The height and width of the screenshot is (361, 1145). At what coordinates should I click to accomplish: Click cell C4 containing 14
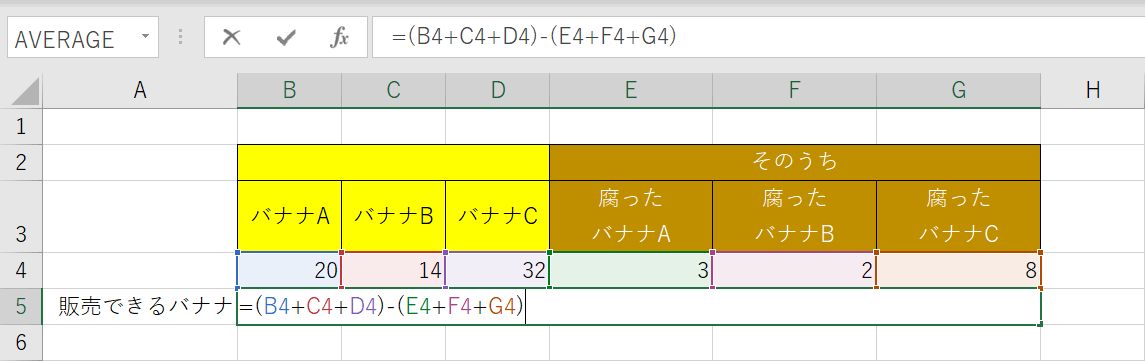[394, 270]
